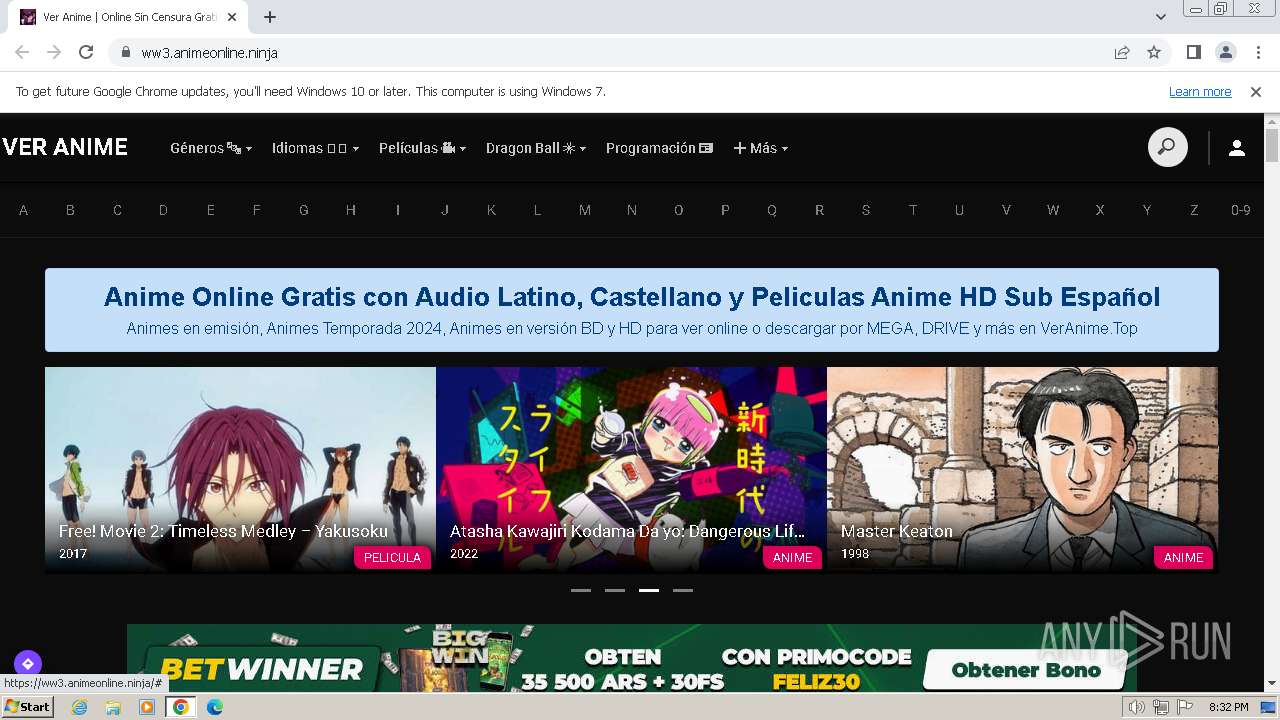Select the fourth carousel page indicator
1280x720 pixels.
click(683, 590)
